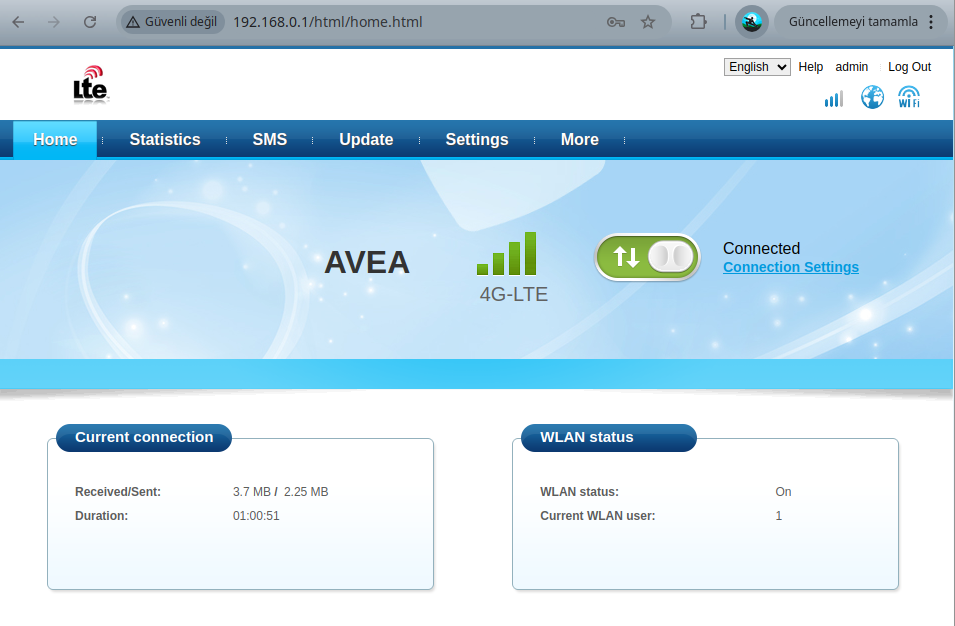The width and height of the screenshot is (955, 626).
Task: Click the browser profile avatar icon
Action: [750, 21]
